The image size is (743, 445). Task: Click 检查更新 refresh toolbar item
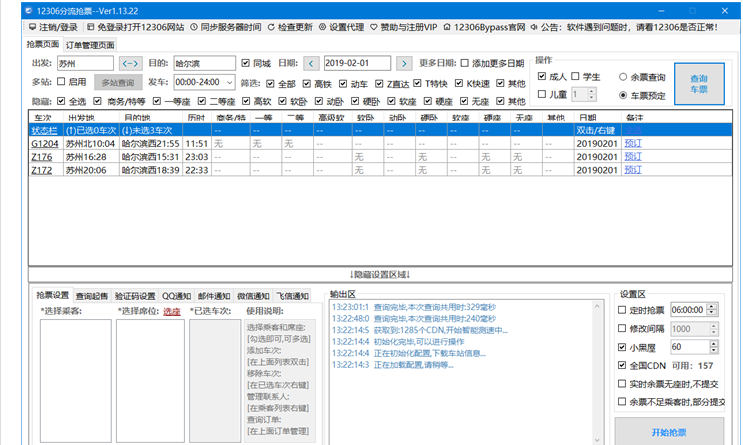(x=290, y=27)
